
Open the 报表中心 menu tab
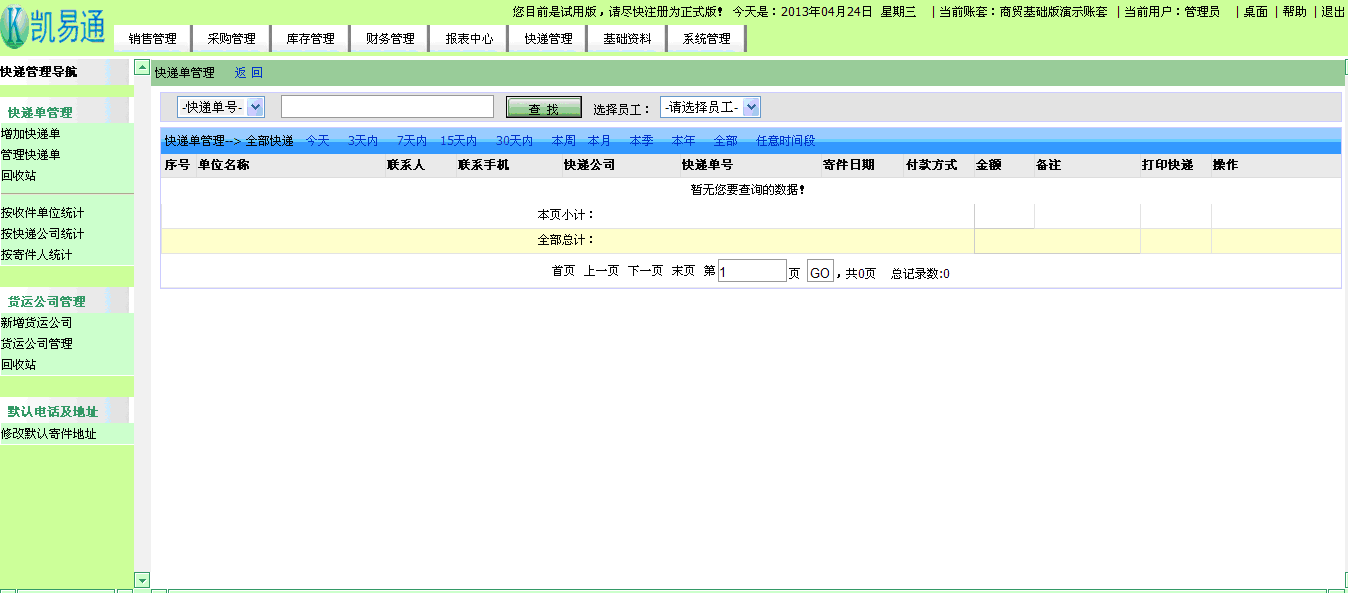(469, 39)
